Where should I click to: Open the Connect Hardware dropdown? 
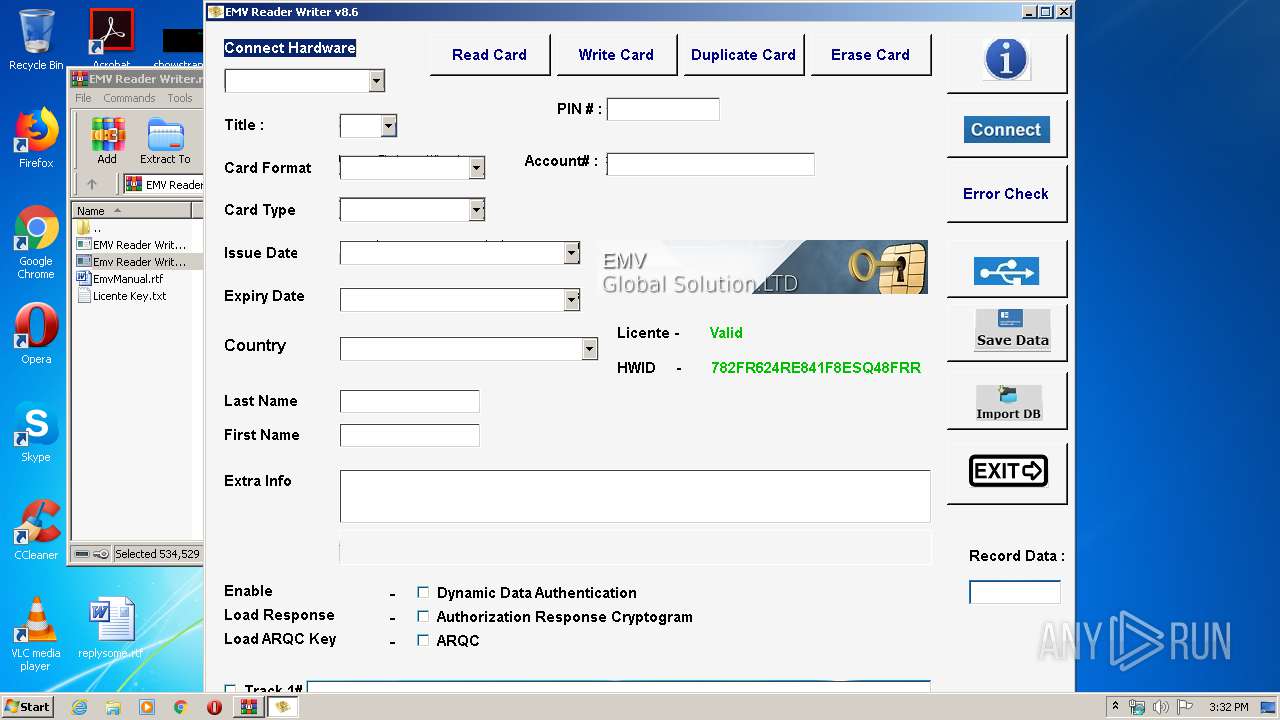(377, 81)
